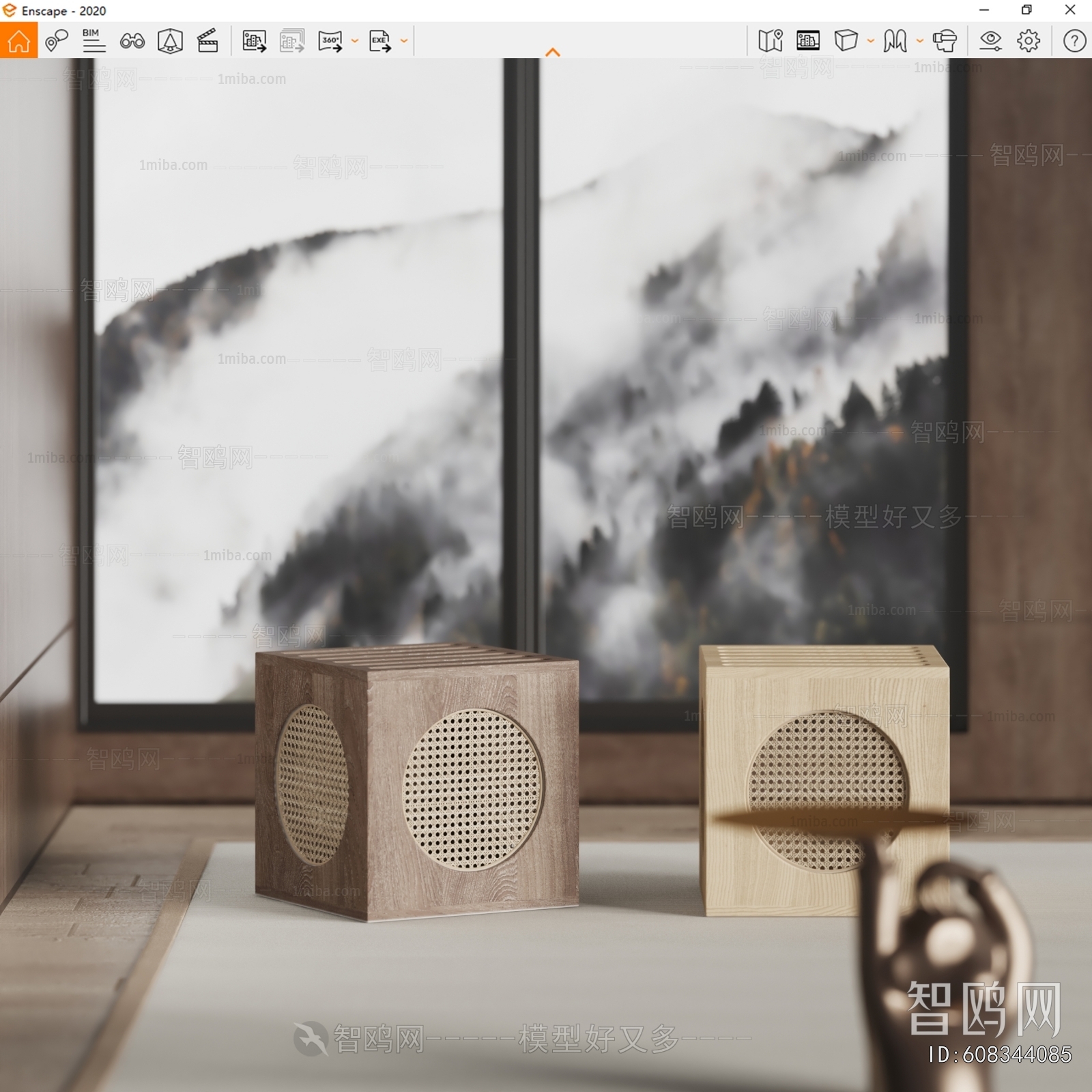The image size is (1092, 1092).
Task: Minimize the Enscape window
Action: click(984, 10)
